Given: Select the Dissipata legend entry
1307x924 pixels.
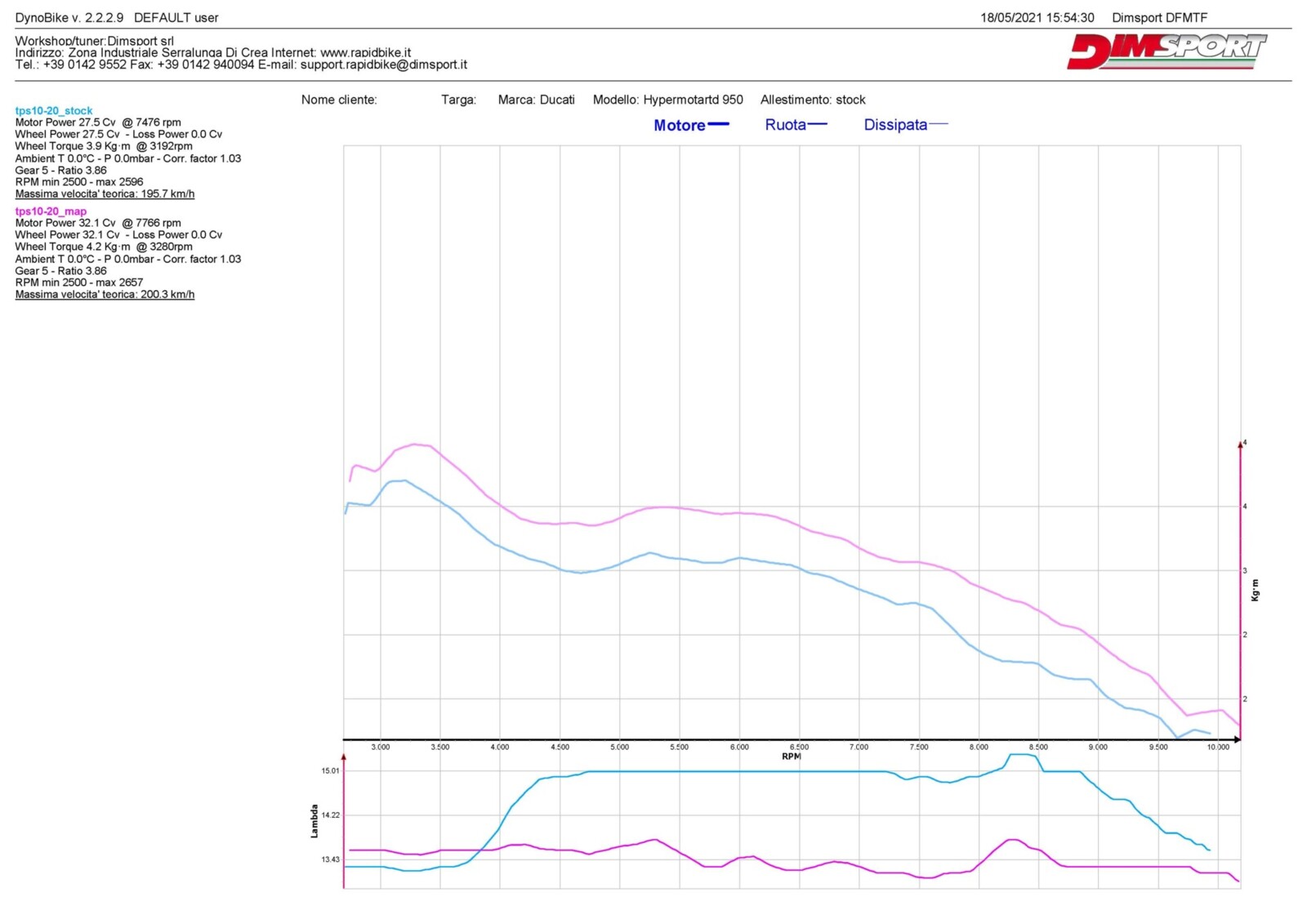Looking at the screenshot, I should coord(904,125).
